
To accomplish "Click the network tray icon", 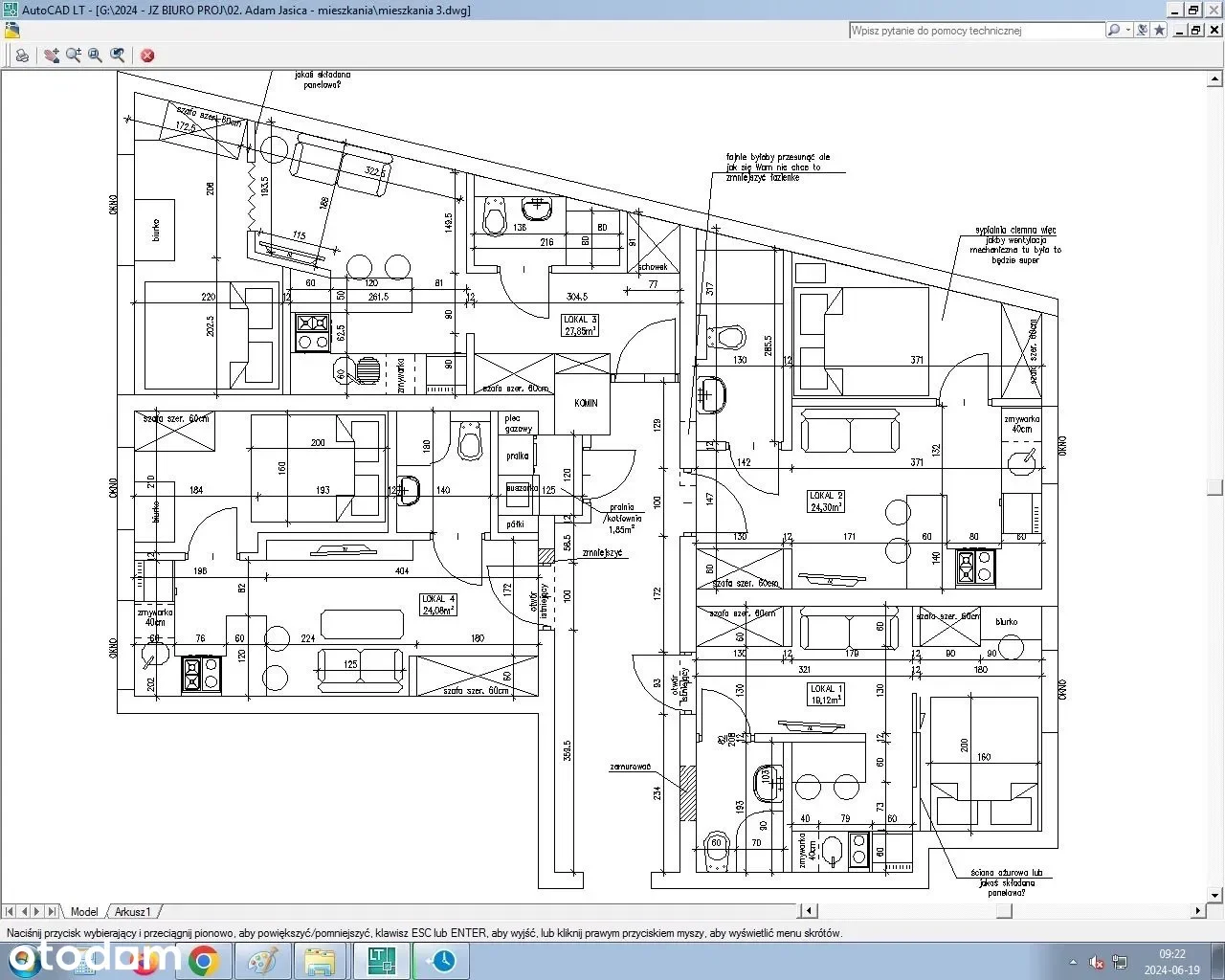I will pos(1120,961).
